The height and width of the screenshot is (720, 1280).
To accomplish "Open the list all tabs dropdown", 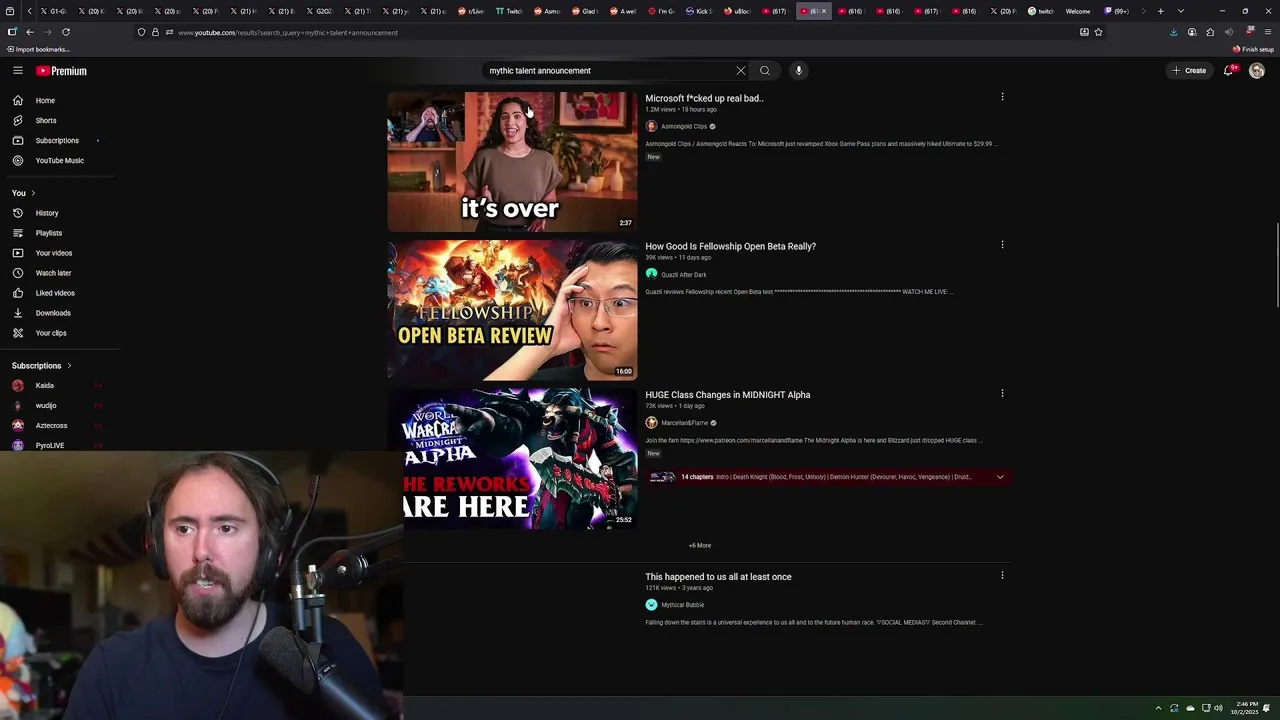I will click(x=1181, y=11).
